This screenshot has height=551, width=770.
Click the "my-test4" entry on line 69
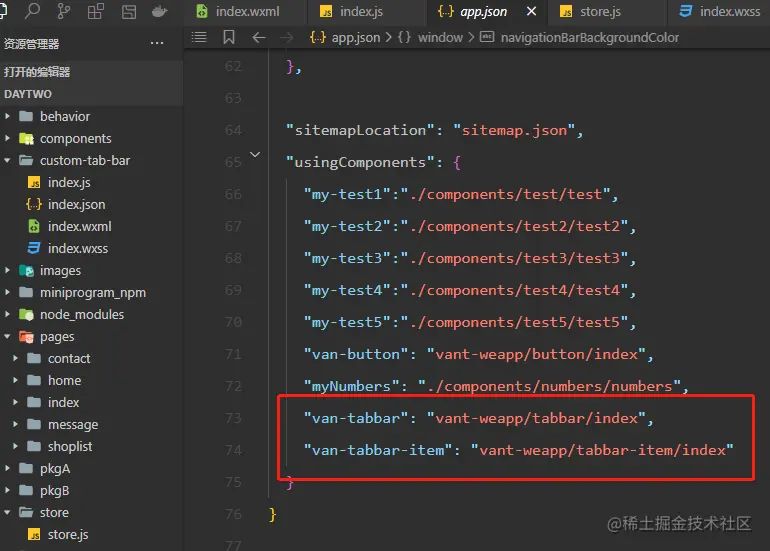pos(469,290)
